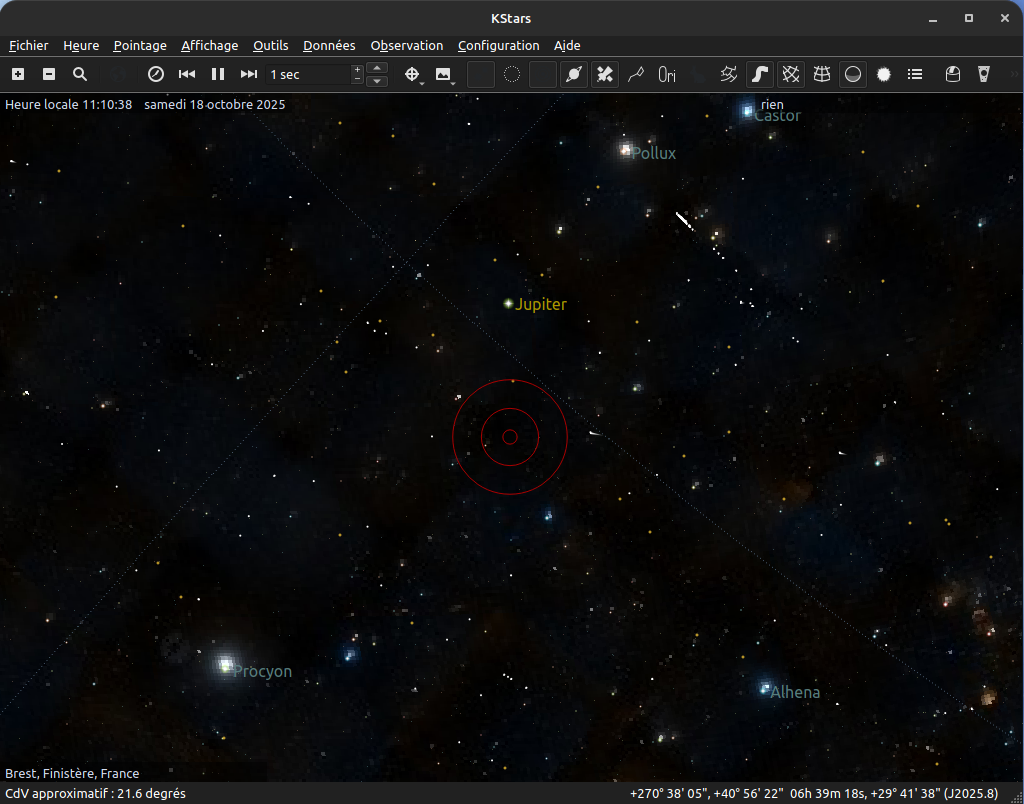This screenshot has height=804, width=1024.
Task: Increase the time step with the up arrow
Action: [x=377, y=68]
